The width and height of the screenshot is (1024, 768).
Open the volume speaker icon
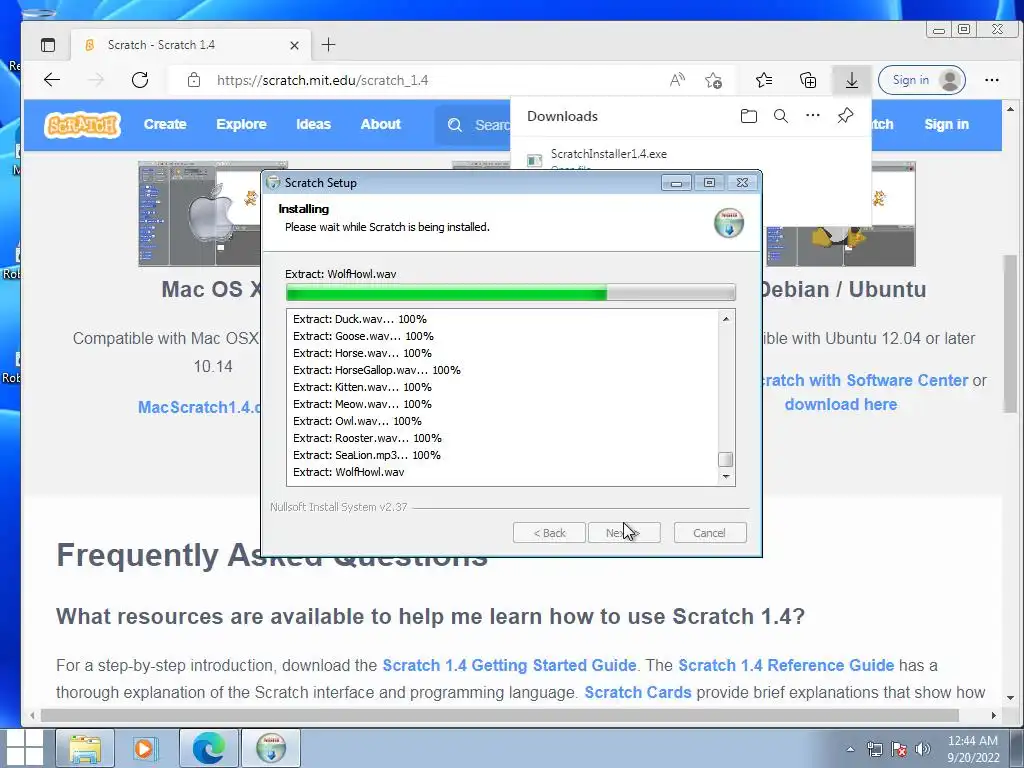pos(923,749)
